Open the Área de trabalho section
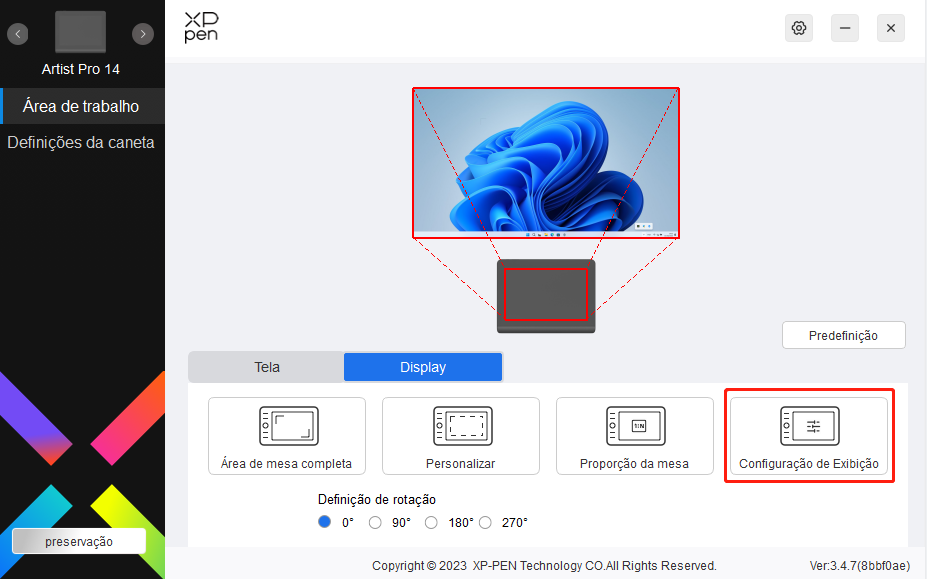 pyautogui.click(x=82, y=106)
